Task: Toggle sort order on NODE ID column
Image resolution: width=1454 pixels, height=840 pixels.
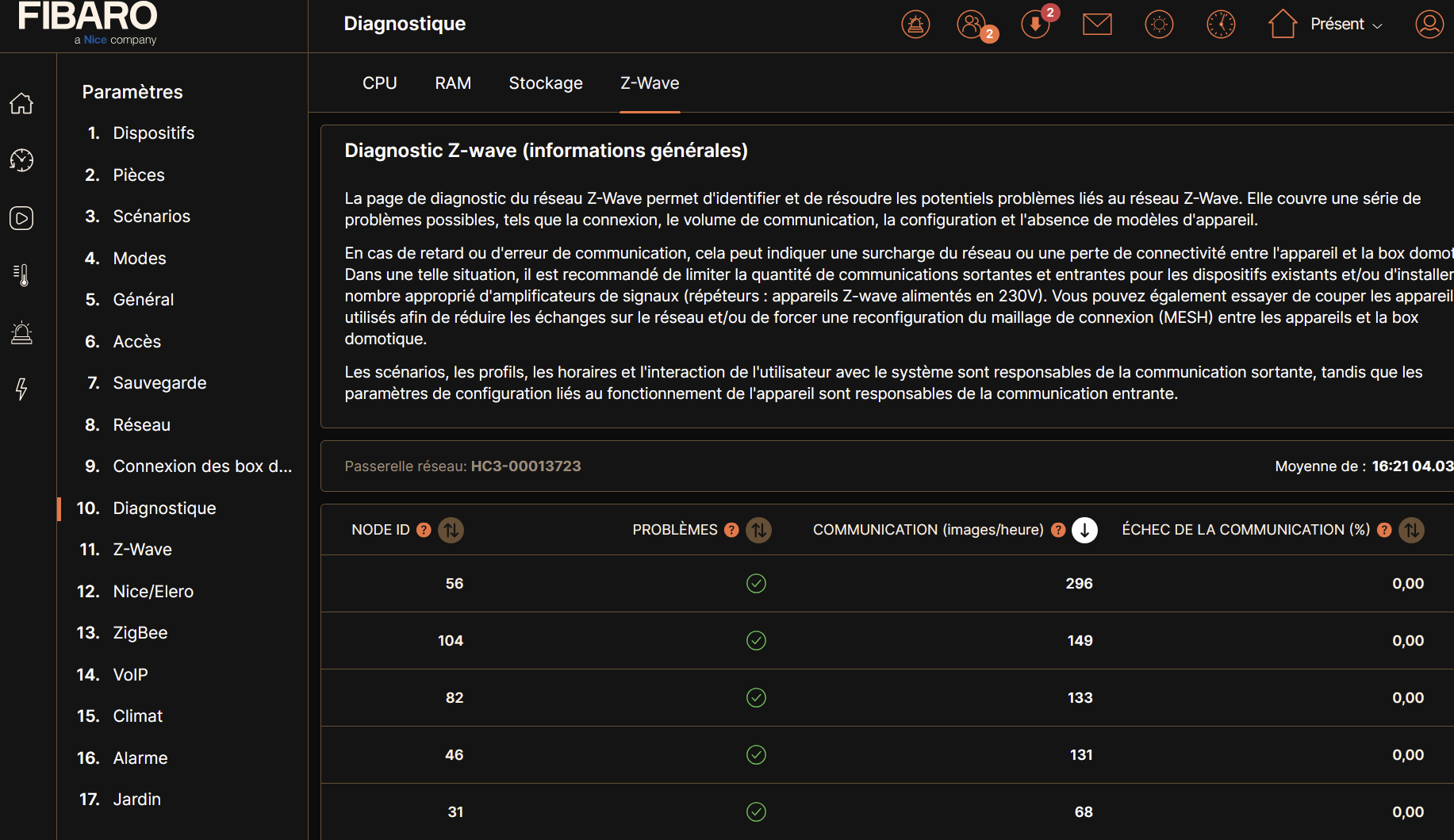Action: pyautogui.click(x=451, y=530)
